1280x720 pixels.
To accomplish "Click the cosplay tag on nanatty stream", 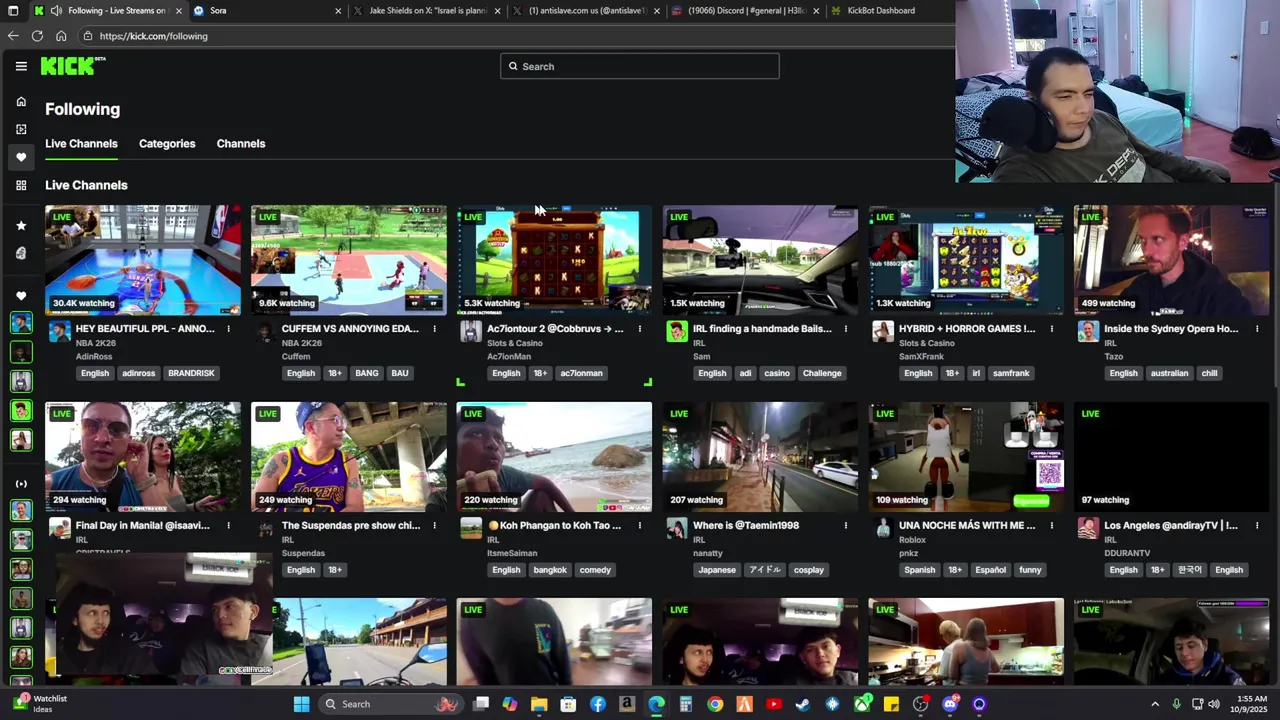I will [x=809, y=570].
